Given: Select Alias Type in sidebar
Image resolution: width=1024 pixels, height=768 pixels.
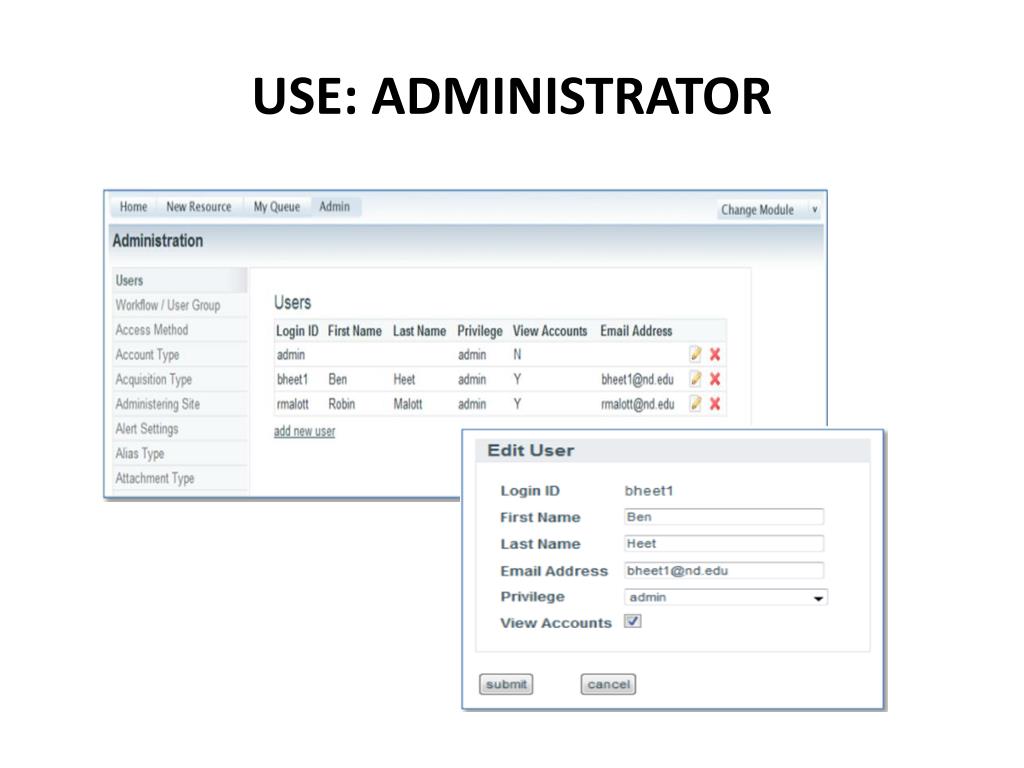Looking at the screenshot, I should pyautogui.click(x=180, y=454).
